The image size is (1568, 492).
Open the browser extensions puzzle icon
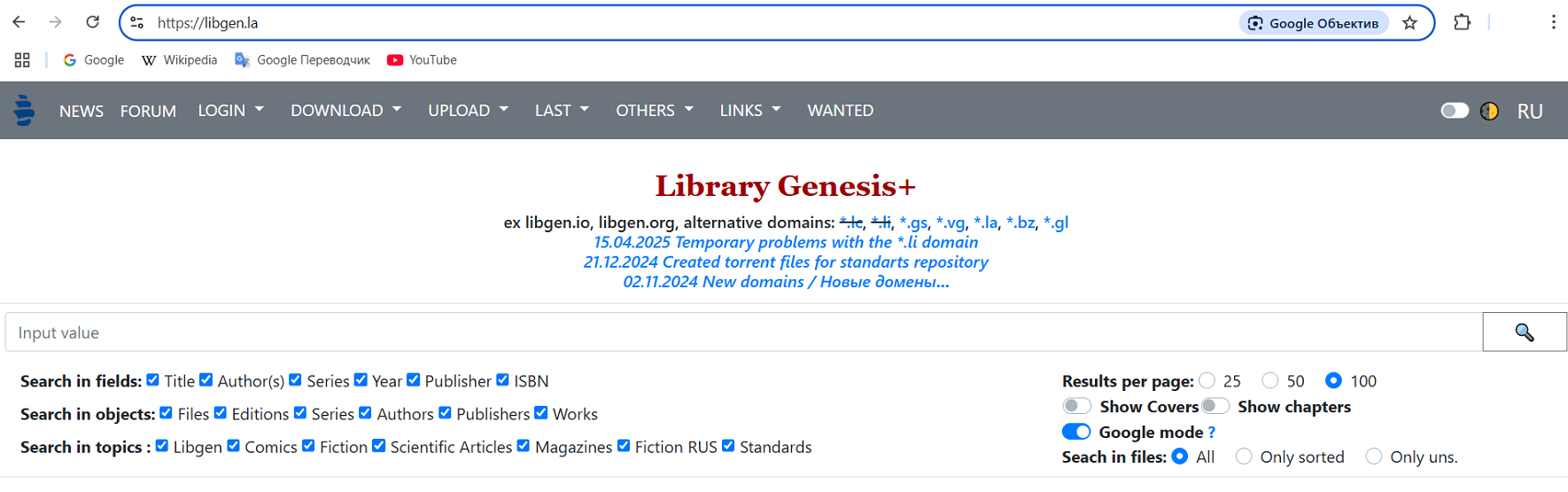click(1463, 23)
